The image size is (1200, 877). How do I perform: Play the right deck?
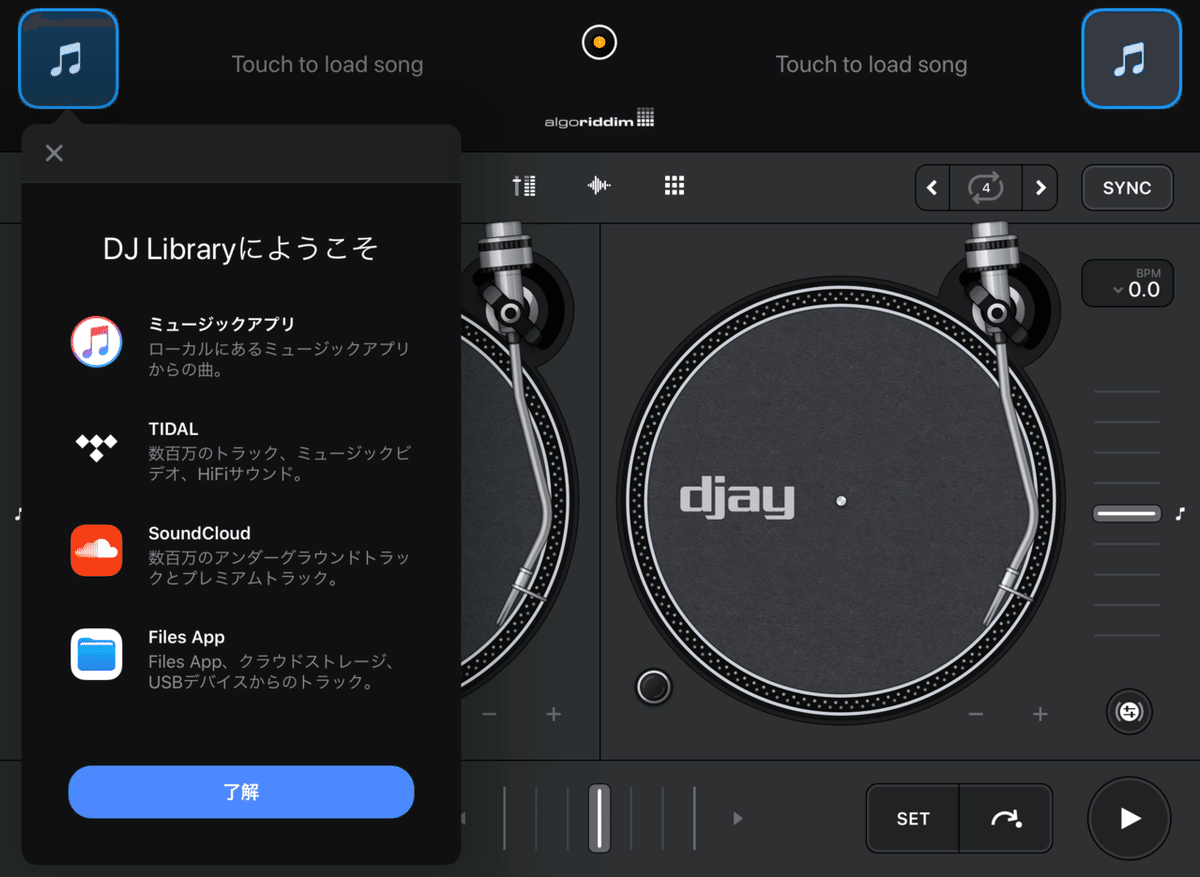(1129, 818)
